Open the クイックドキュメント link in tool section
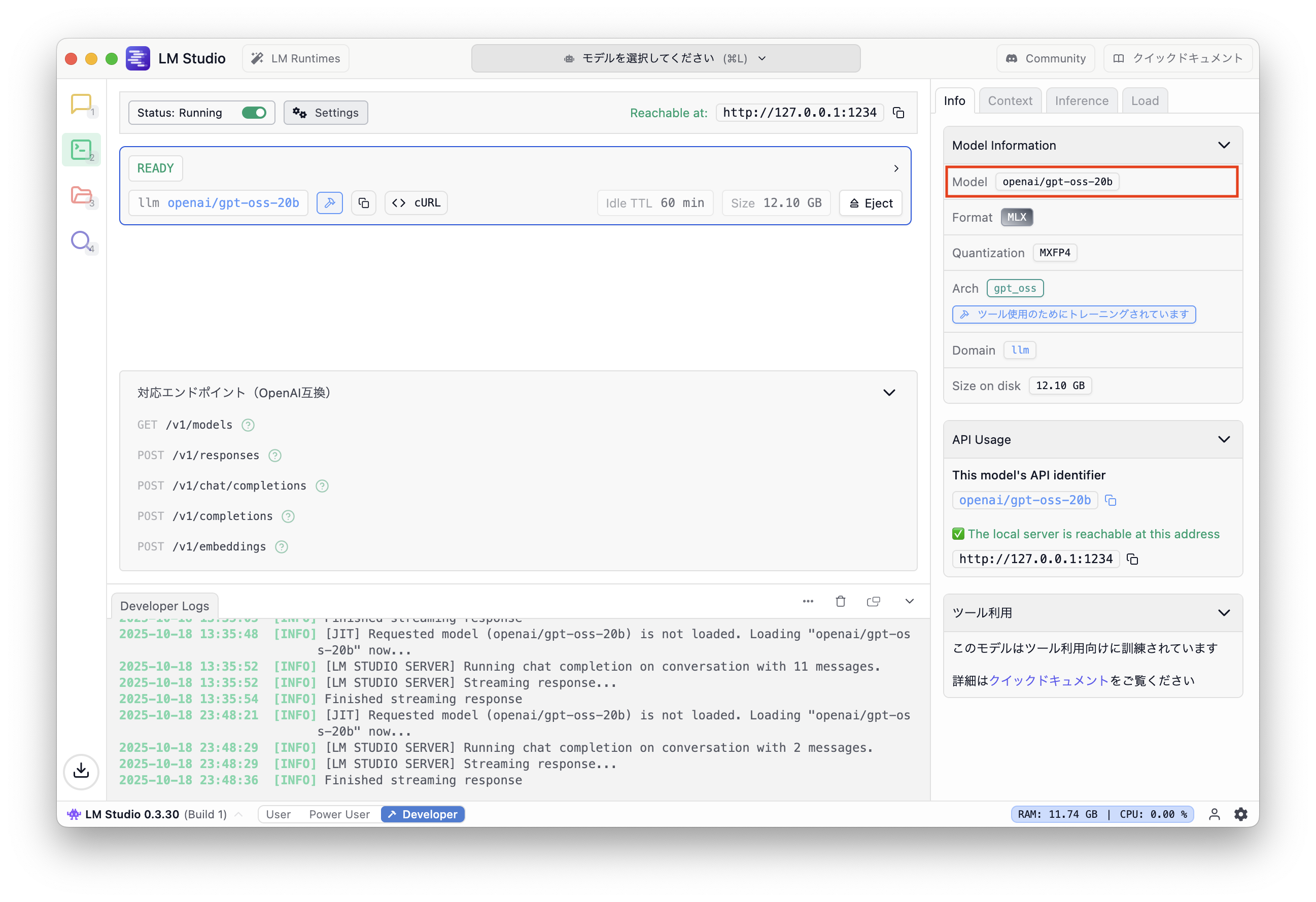 (1048, 681)
